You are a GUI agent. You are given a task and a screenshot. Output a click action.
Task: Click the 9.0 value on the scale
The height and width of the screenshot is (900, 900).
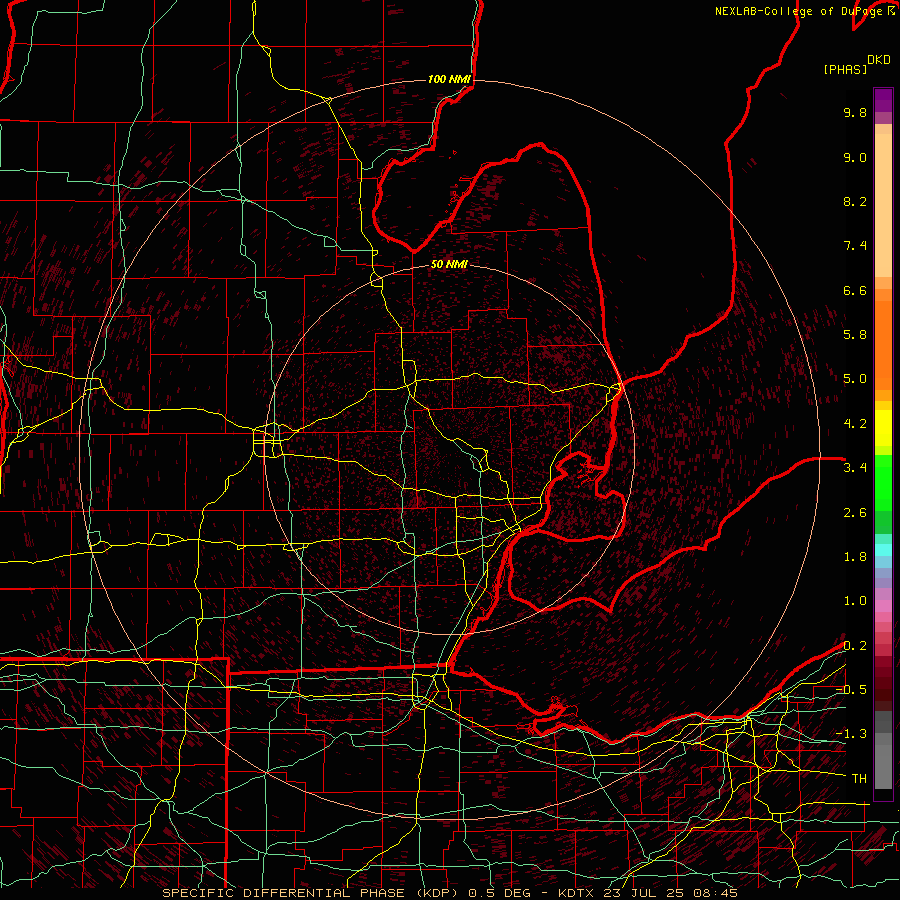[855, 157]
